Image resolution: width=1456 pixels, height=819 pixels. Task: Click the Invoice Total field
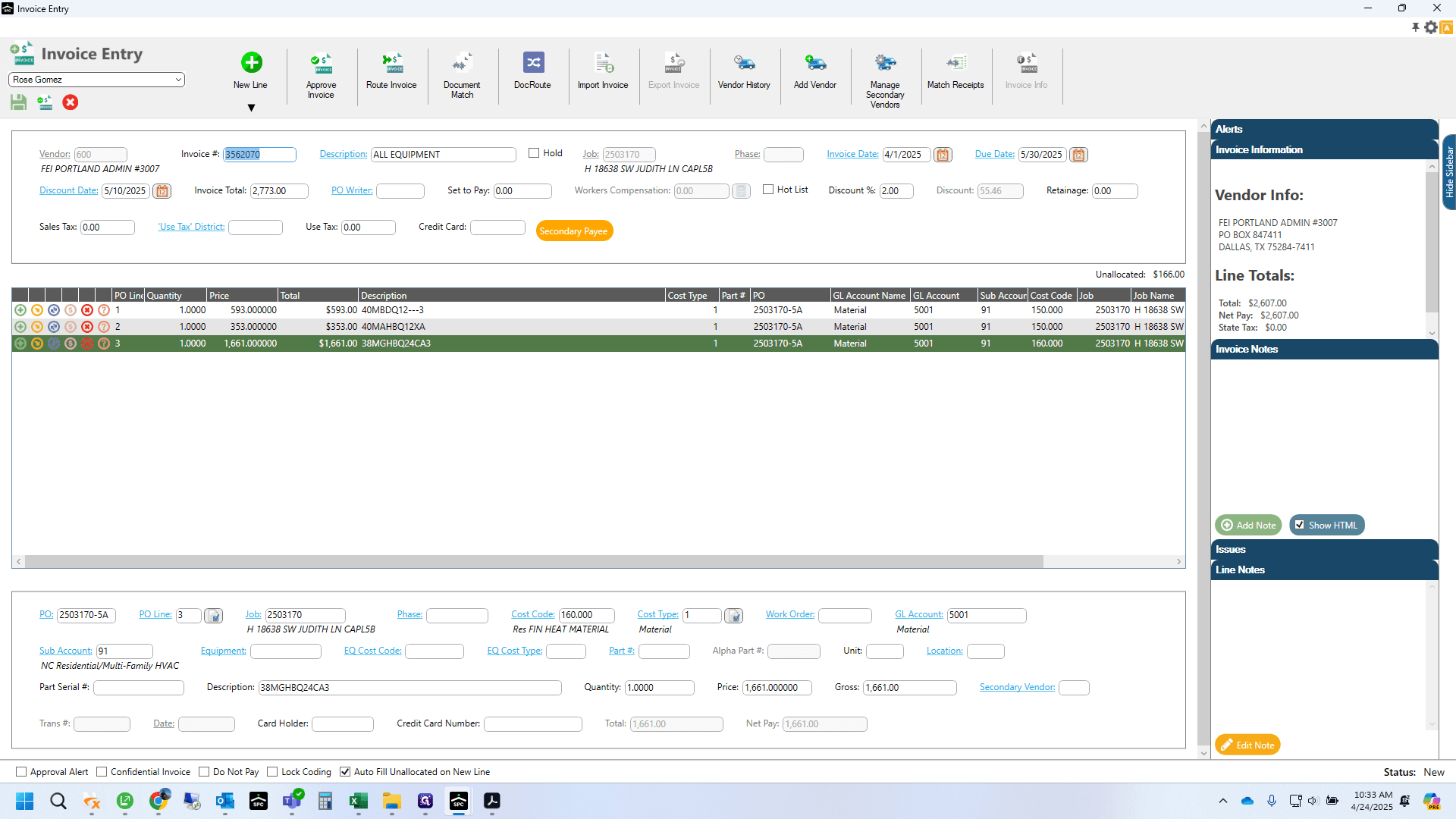(x=279, y=191)
